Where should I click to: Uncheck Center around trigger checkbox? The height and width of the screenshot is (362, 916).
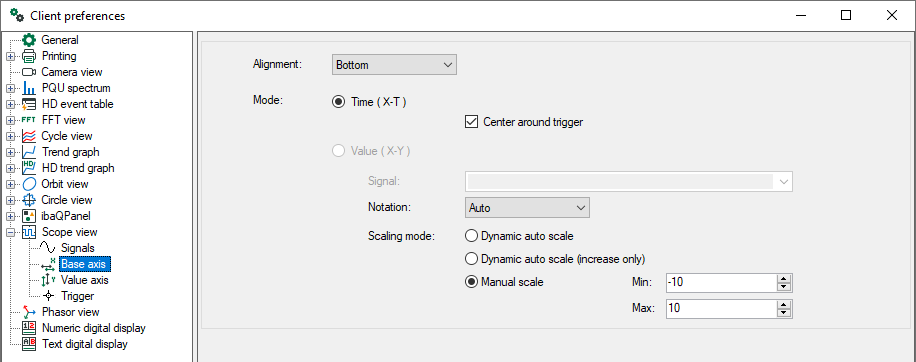[470, 122]
